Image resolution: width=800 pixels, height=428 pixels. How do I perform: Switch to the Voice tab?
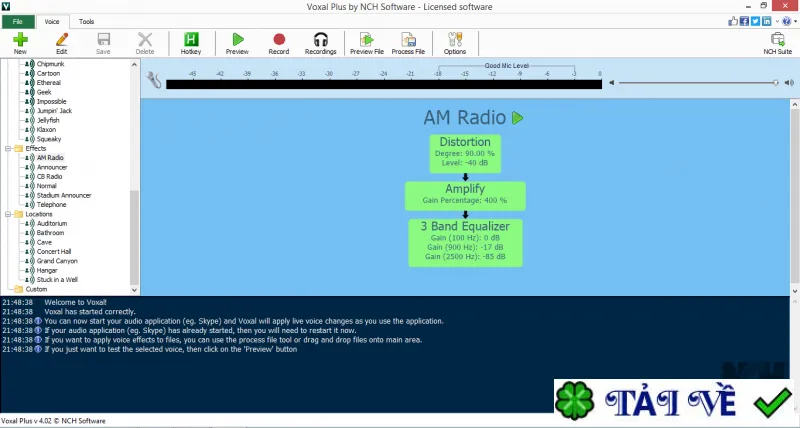tap(52, 21)
